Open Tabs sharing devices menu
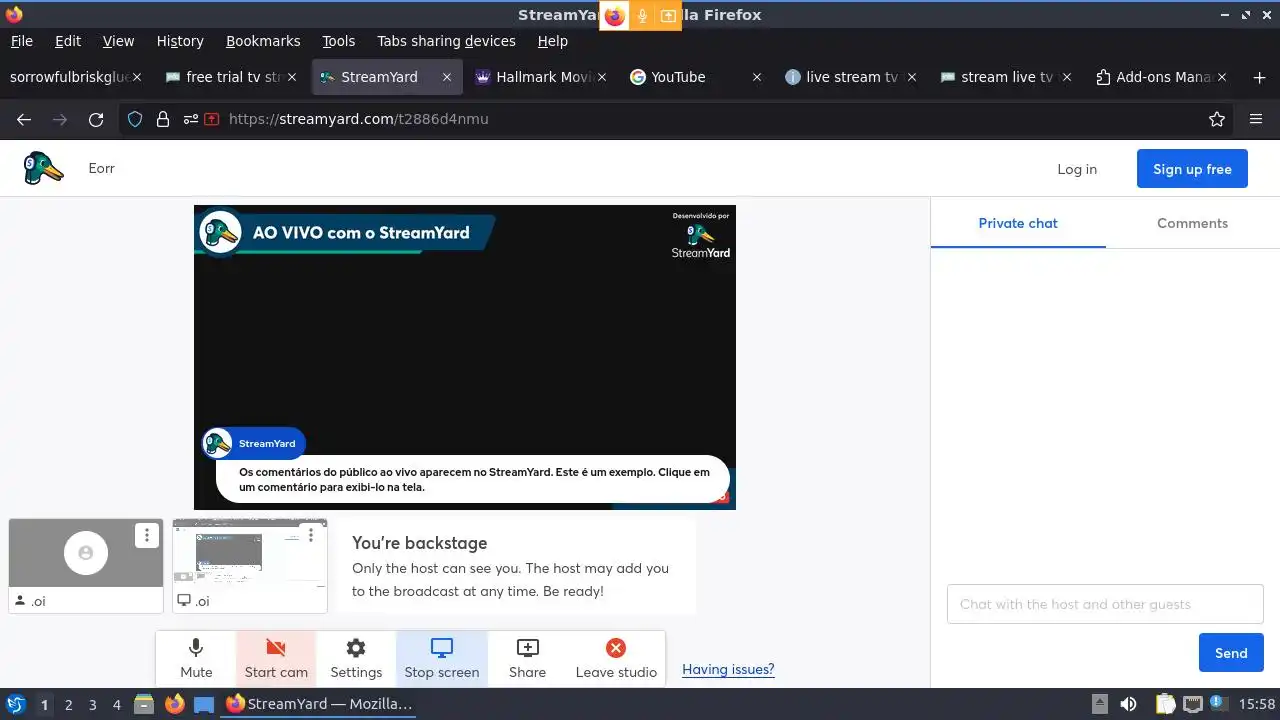The image size is (1280, 720). (x=446, y=41)
